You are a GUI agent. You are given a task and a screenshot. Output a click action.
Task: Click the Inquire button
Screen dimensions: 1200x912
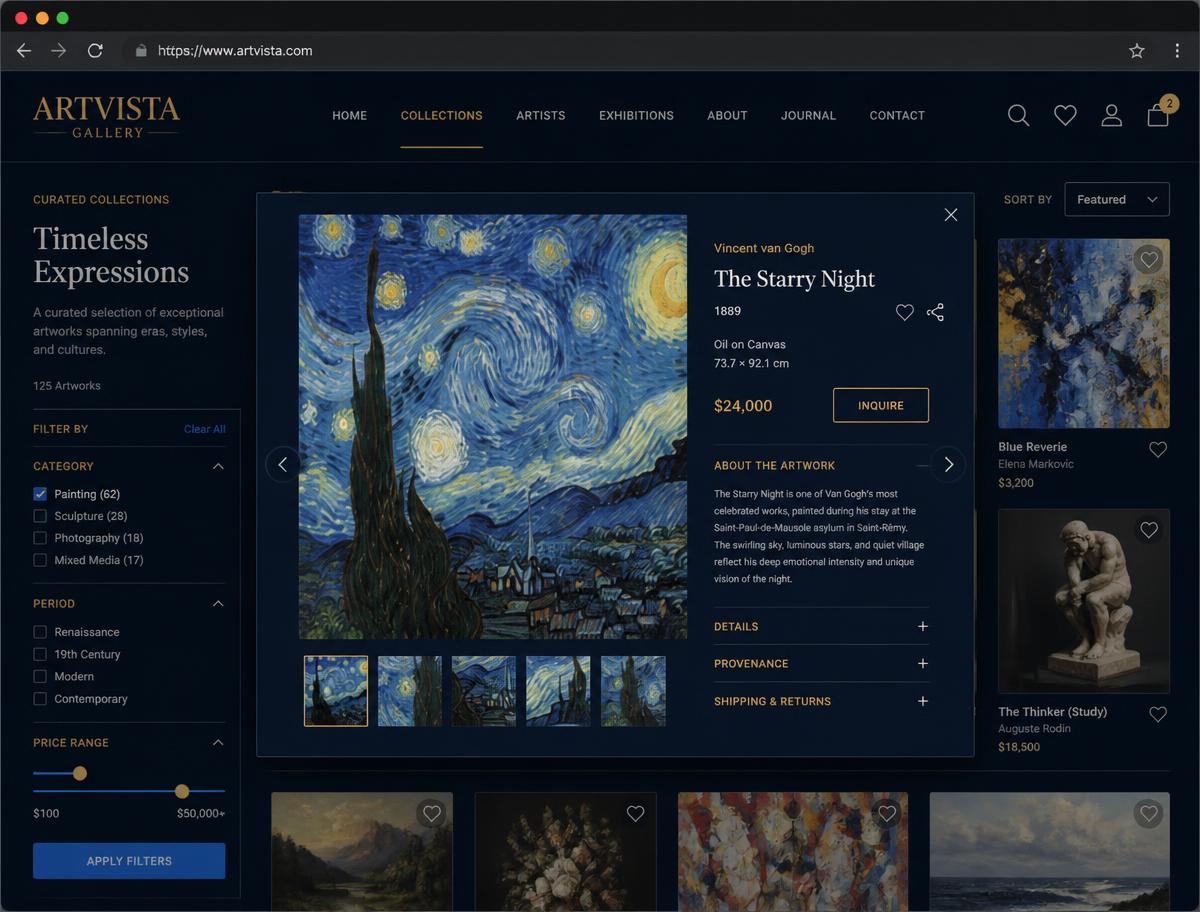click(881, 405)
